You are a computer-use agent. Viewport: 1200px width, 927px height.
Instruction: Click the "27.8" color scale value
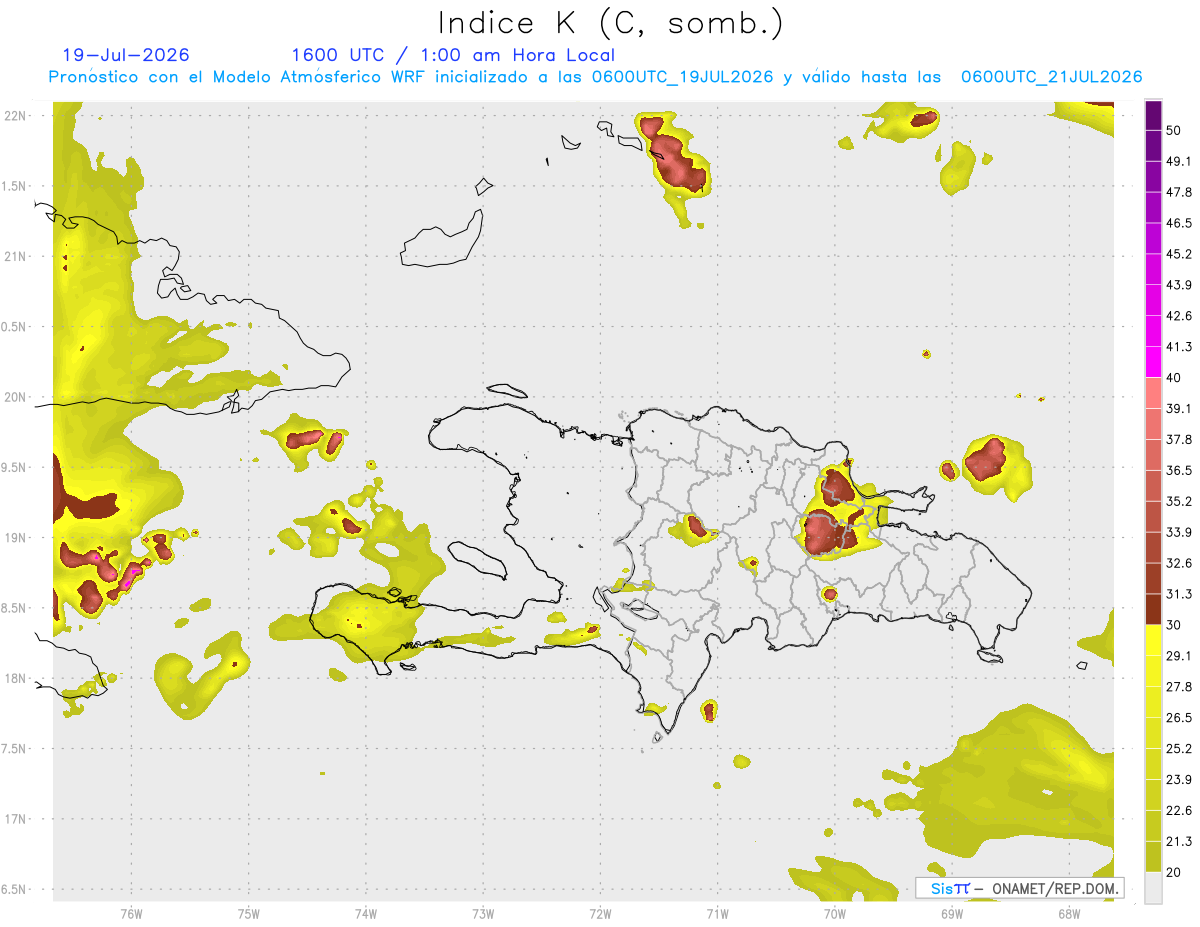tap(1180, 687)
